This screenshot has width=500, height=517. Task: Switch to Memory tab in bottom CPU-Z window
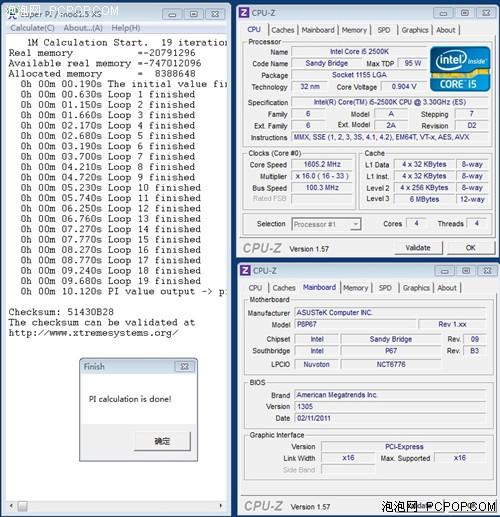tap(355, 288)
